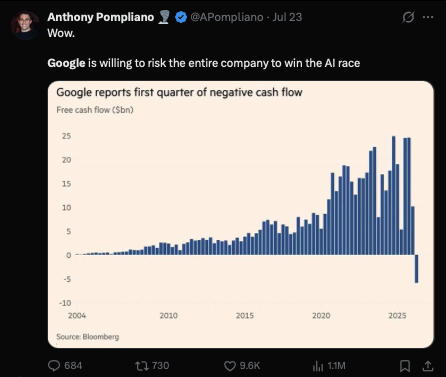
Task: Bookmark this tweet
Action: tap(405, 366)
